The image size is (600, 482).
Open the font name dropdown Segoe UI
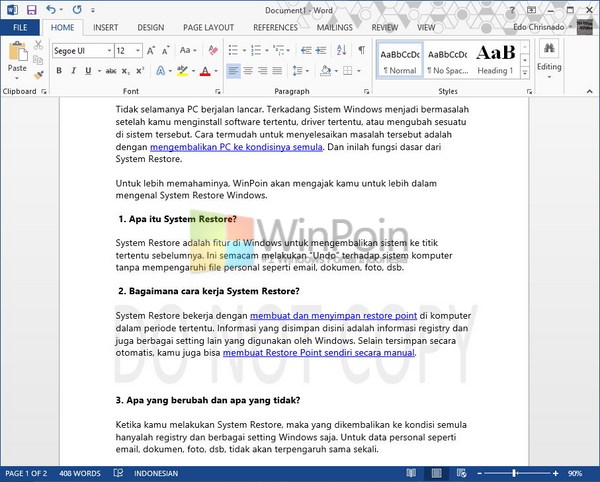pos(109,51)
